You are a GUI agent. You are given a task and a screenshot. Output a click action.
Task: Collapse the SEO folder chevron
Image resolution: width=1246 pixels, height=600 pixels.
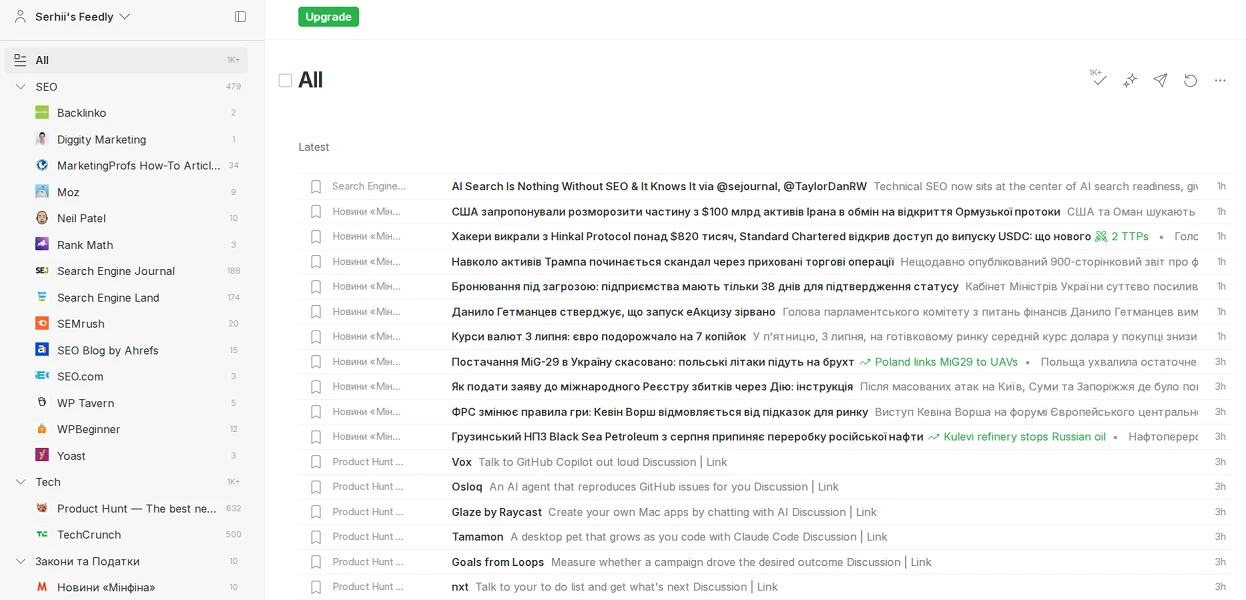tap(20, 87)
